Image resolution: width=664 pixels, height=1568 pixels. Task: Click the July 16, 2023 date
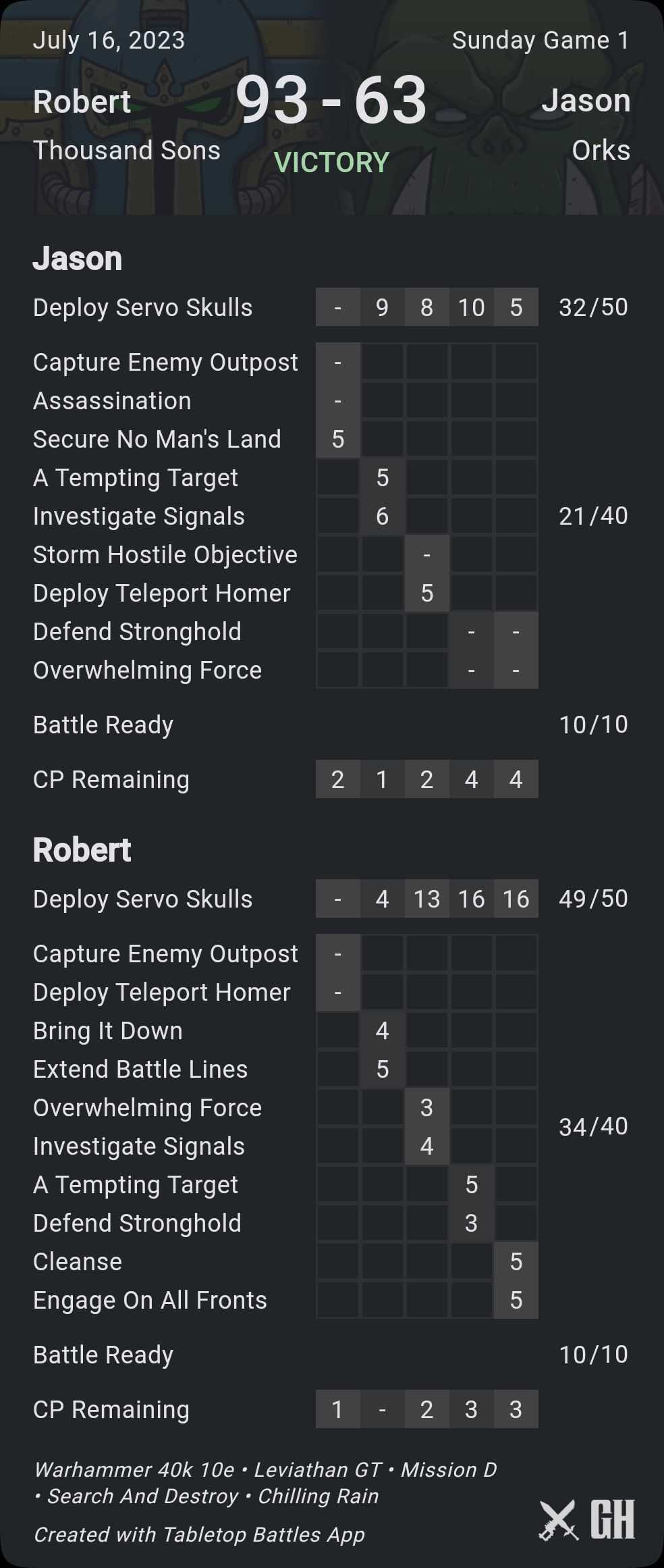point(109,41)
